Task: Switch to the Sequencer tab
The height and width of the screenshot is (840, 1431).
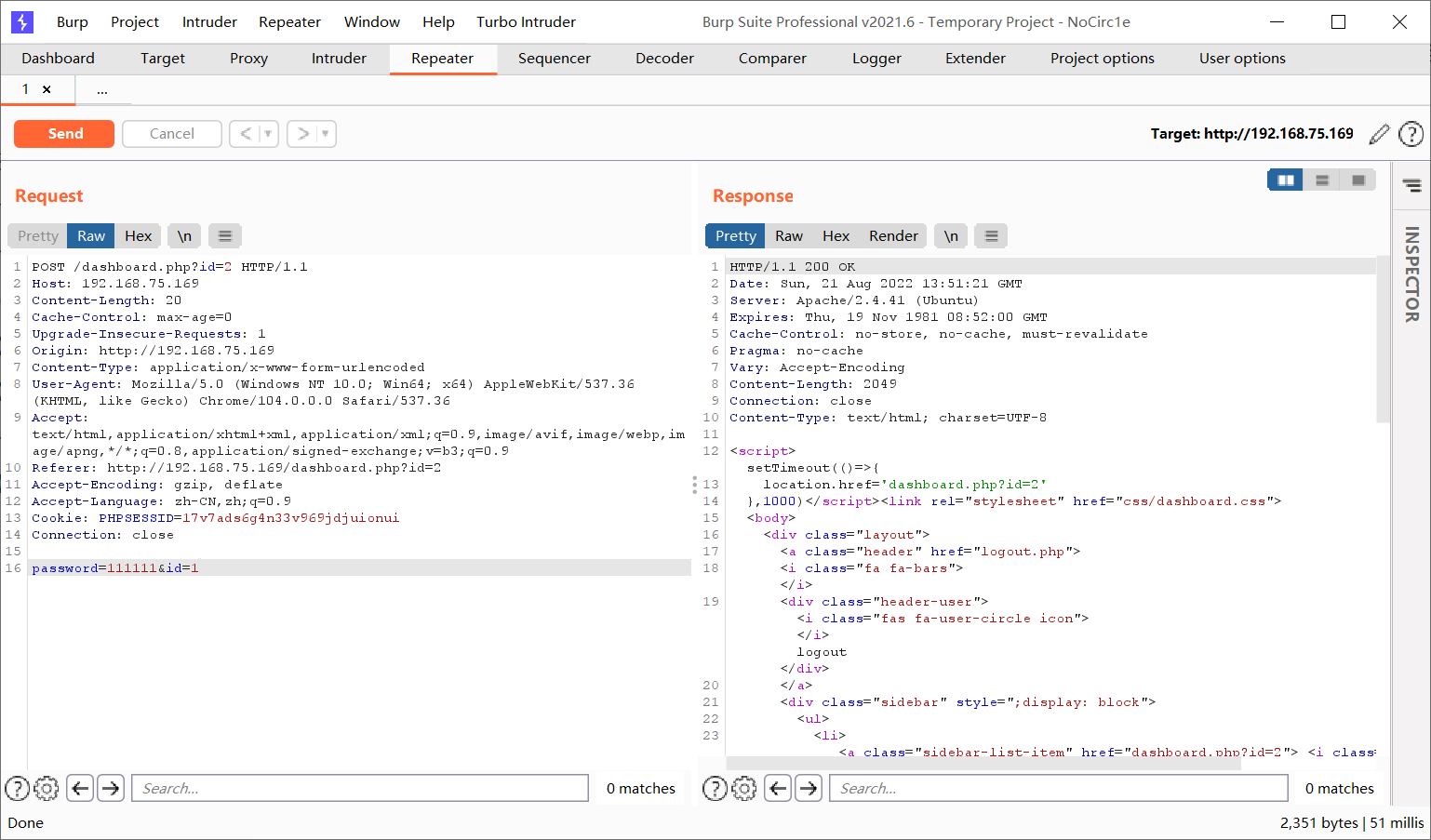Action: [555, 59]
